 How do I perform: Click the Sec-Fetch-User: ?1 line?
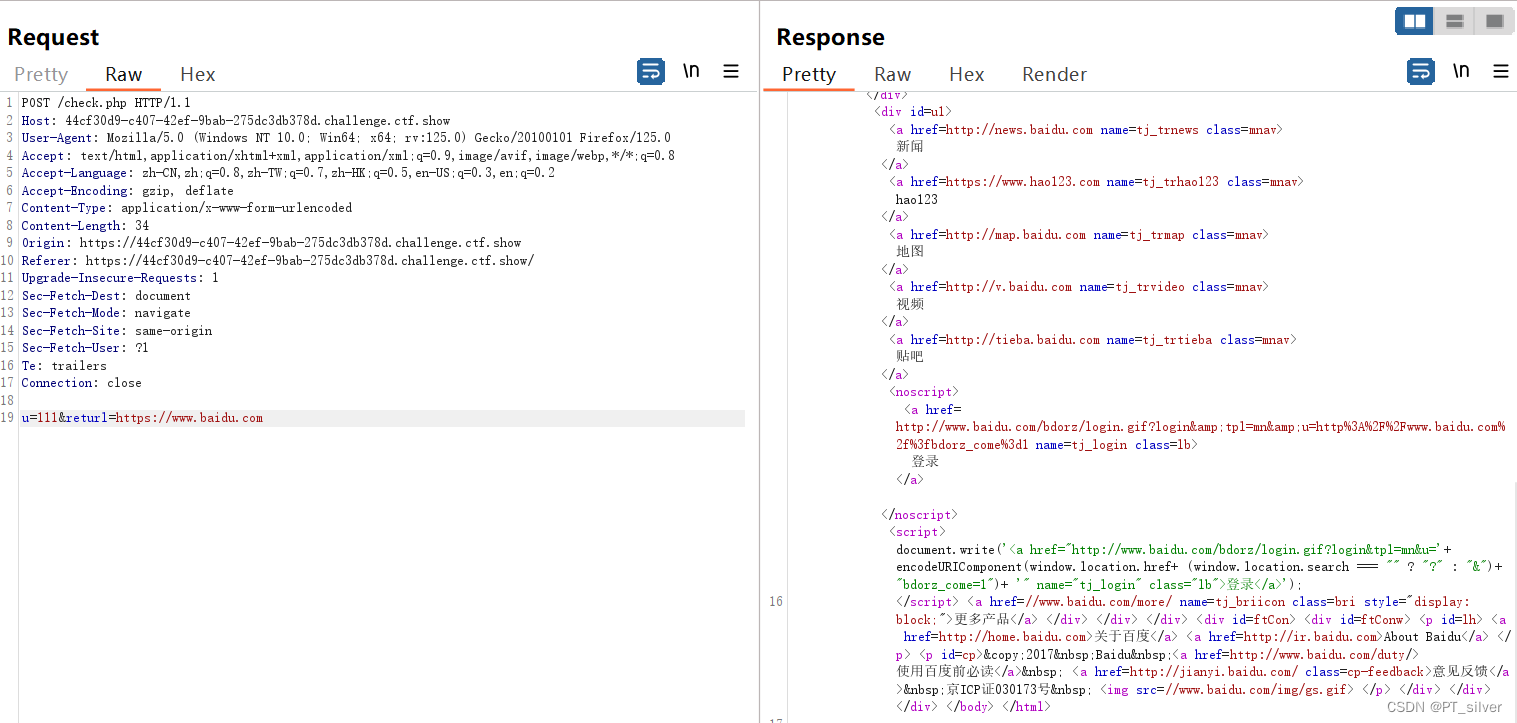point(85,348)
